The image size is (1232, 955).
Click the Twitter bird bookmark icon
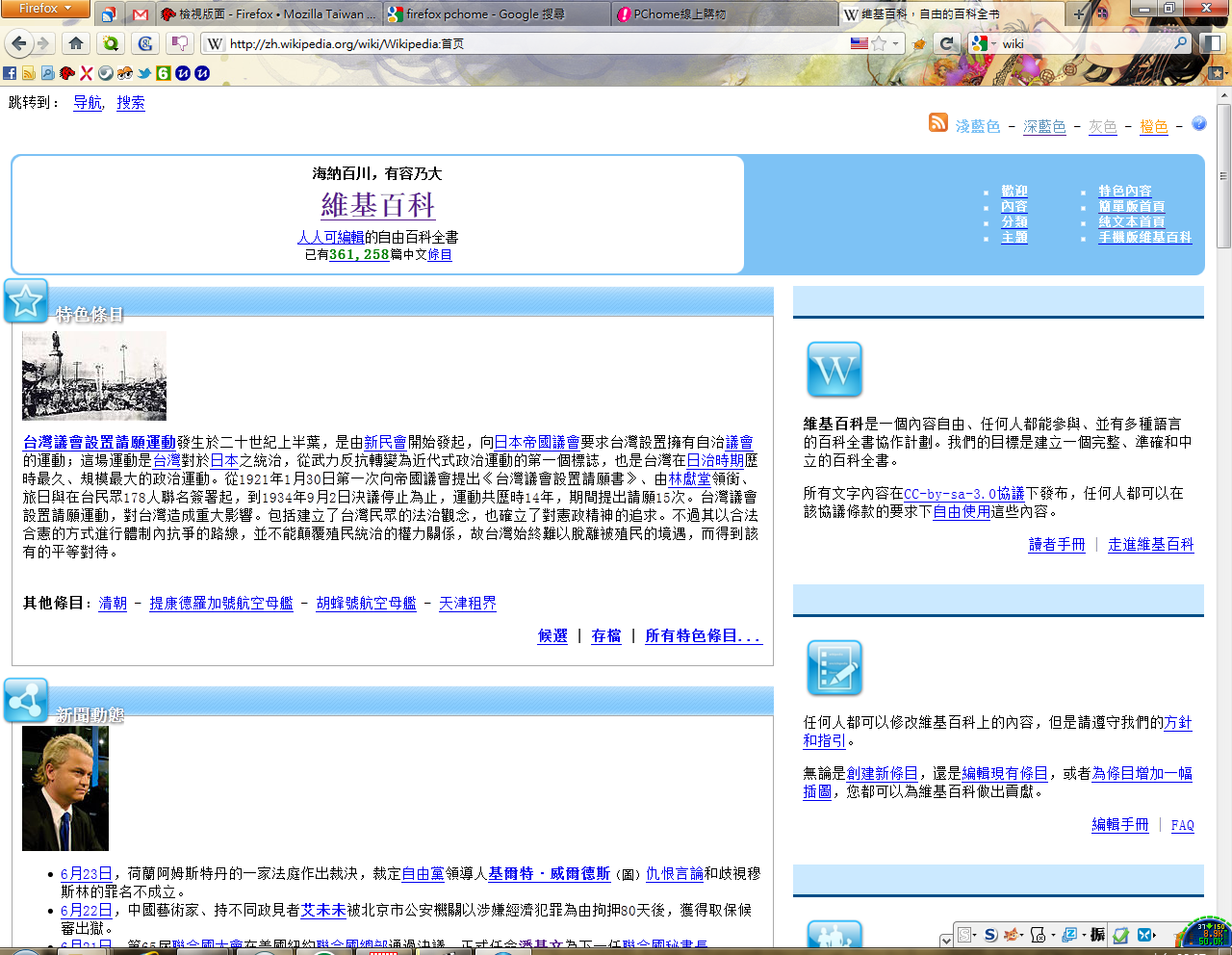pos(144,73)
